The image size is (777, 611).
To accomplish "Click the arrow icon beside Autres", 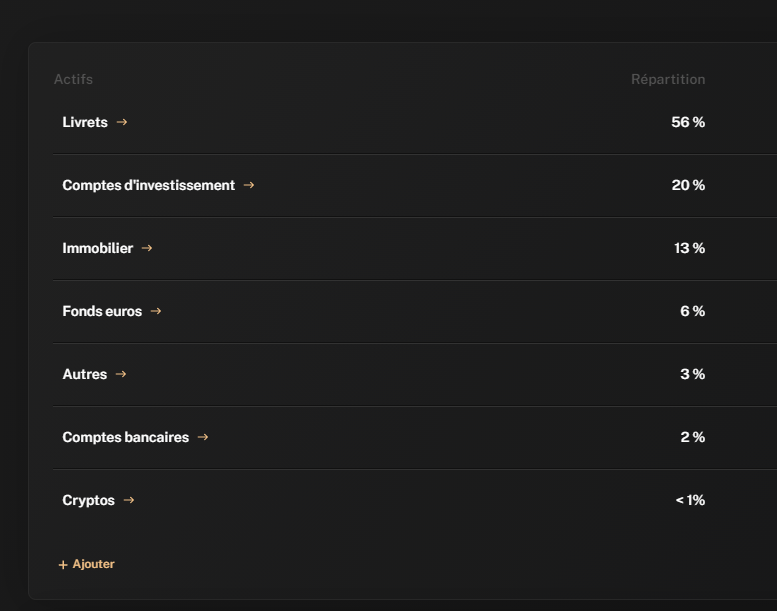I will [x=121, y=374].
